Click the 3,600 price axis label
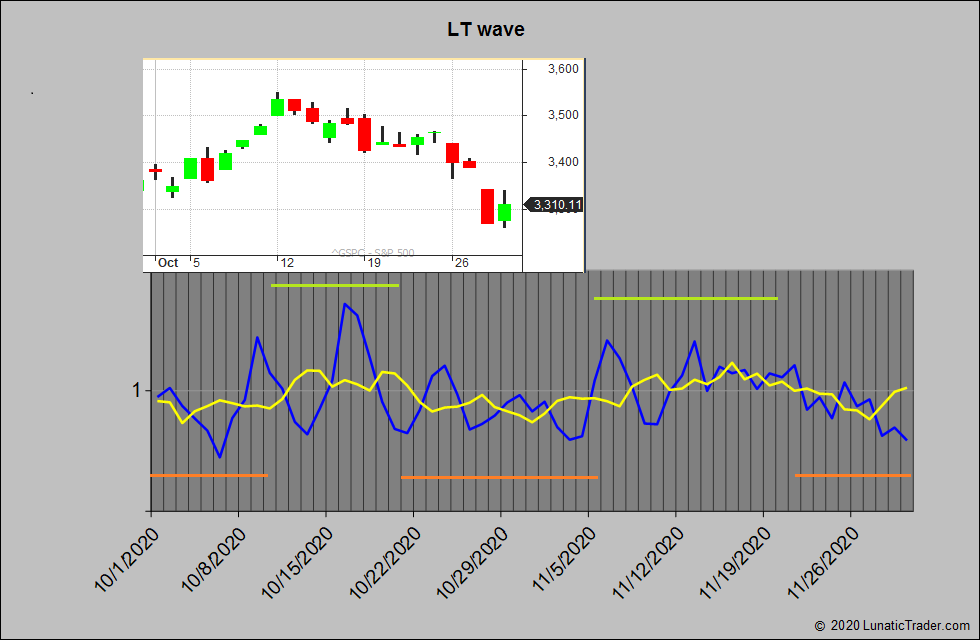 (563, 69)
